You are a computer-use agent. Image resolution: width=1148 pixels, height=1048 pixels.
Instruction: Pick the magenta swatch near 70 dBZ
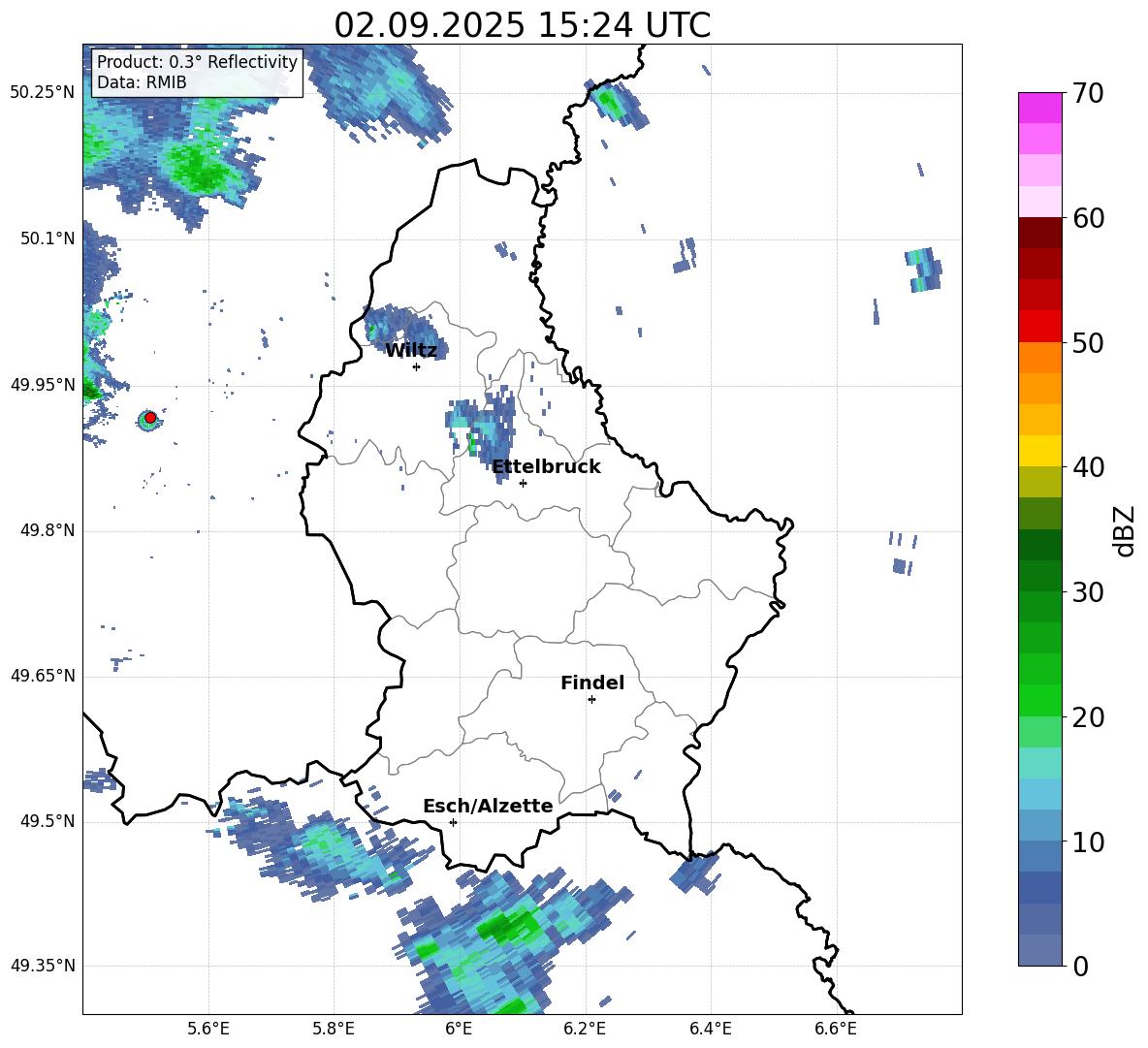click(x=1039, y=109)
